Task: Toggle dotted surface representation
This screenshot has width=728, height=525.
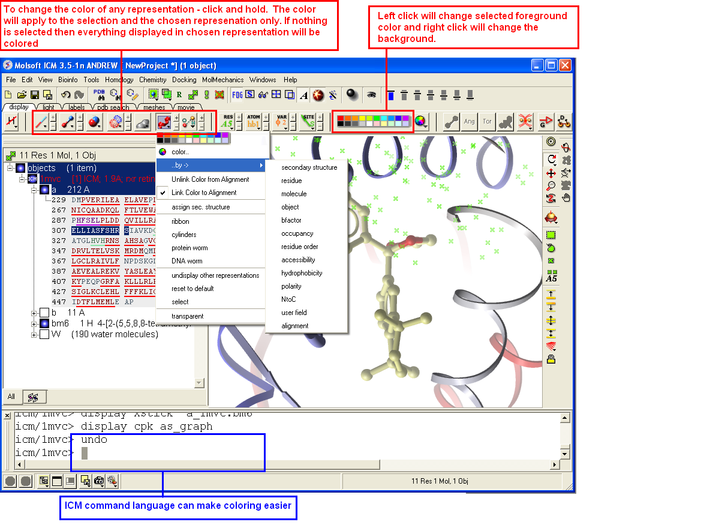Action: point(116,123)
